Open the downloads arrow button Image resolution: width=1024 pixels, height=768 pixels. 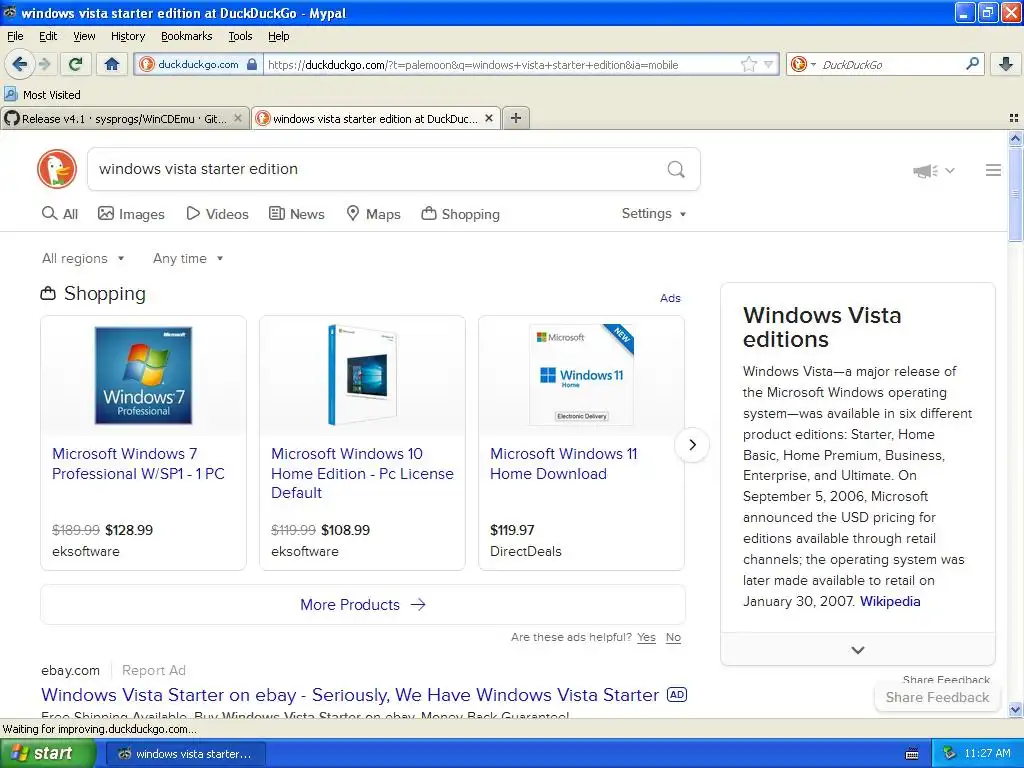click(x=1006, y=64)
